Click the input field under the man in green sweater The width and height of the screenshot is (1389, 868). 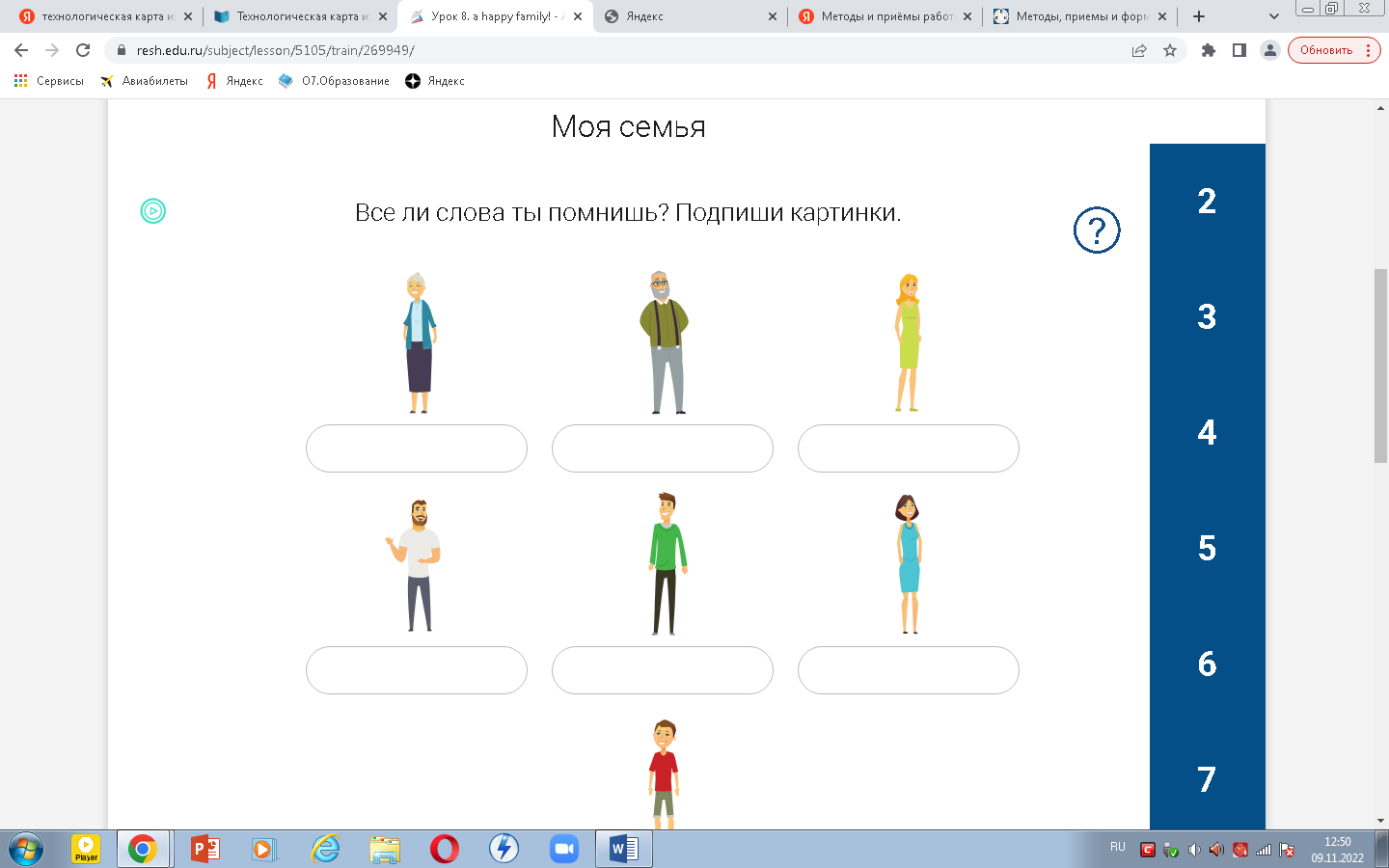(663, 670)
